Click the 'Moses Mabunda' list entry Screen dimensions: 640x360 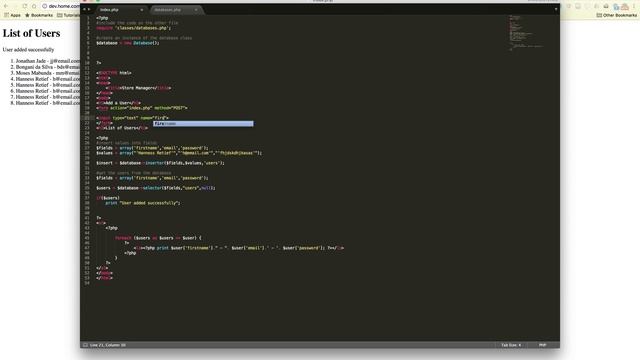pyautogui.click(x=48, y=73)
